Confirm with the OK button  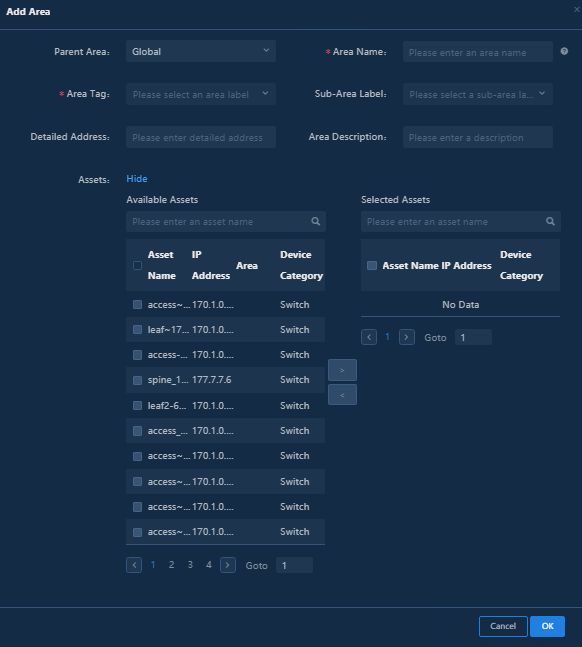pos(547,626)
